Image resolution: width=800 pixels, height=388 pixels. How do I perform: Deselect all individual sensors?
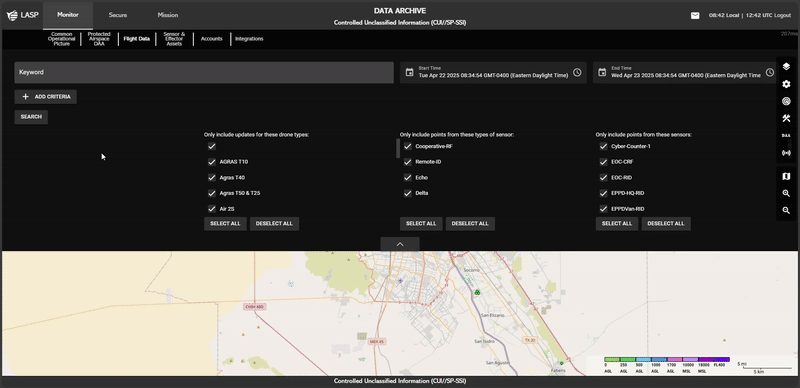666,224
